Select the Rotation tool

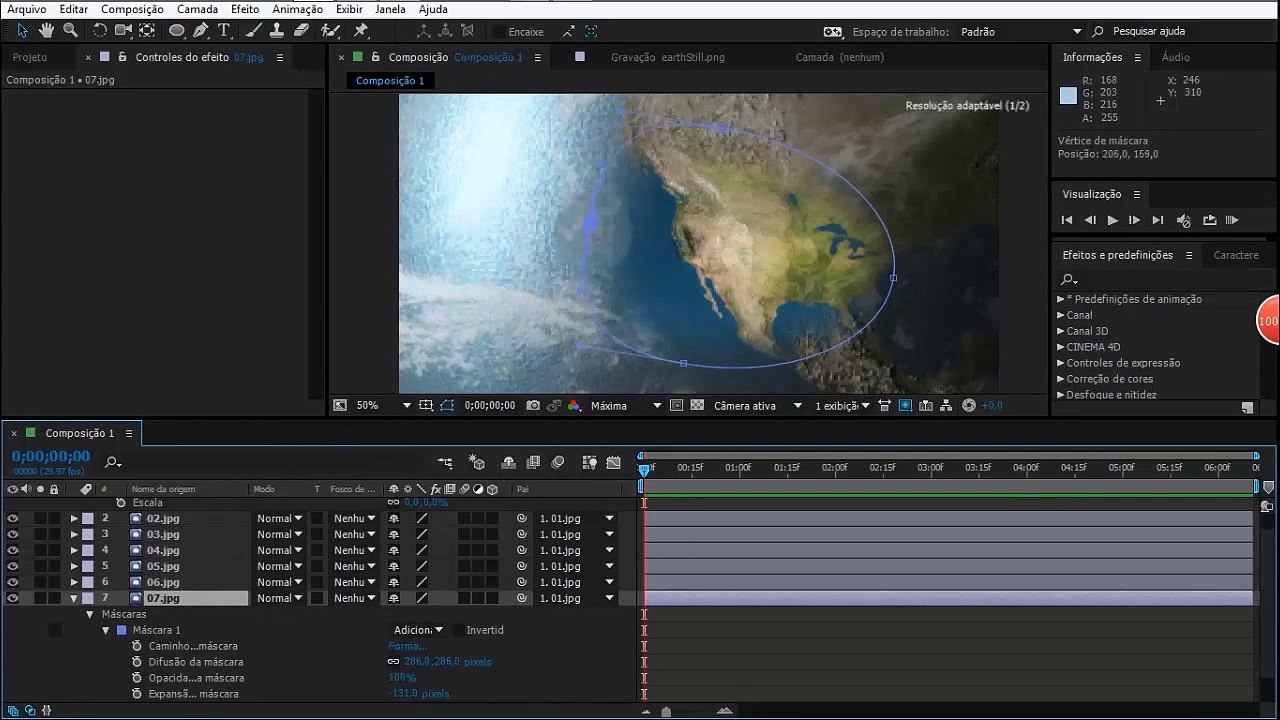(x=99, y=31)
